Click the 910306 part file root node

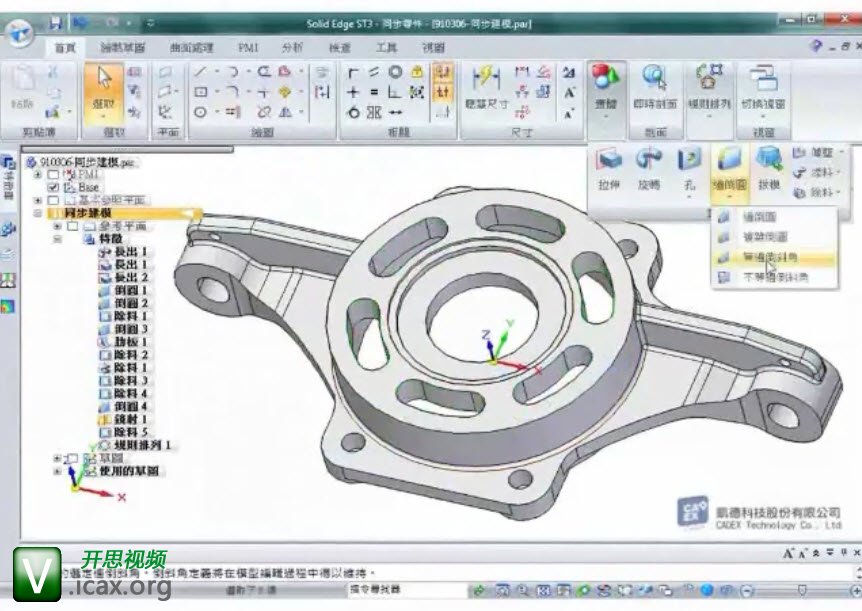point(81,162)
